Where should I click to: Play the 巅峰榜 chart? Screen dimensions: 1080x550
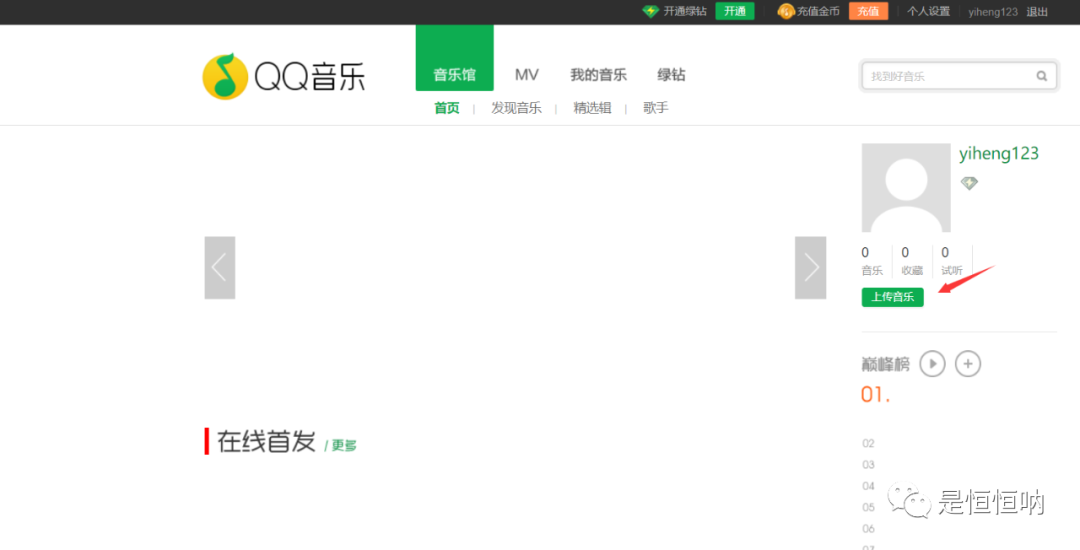pos(933,363)
